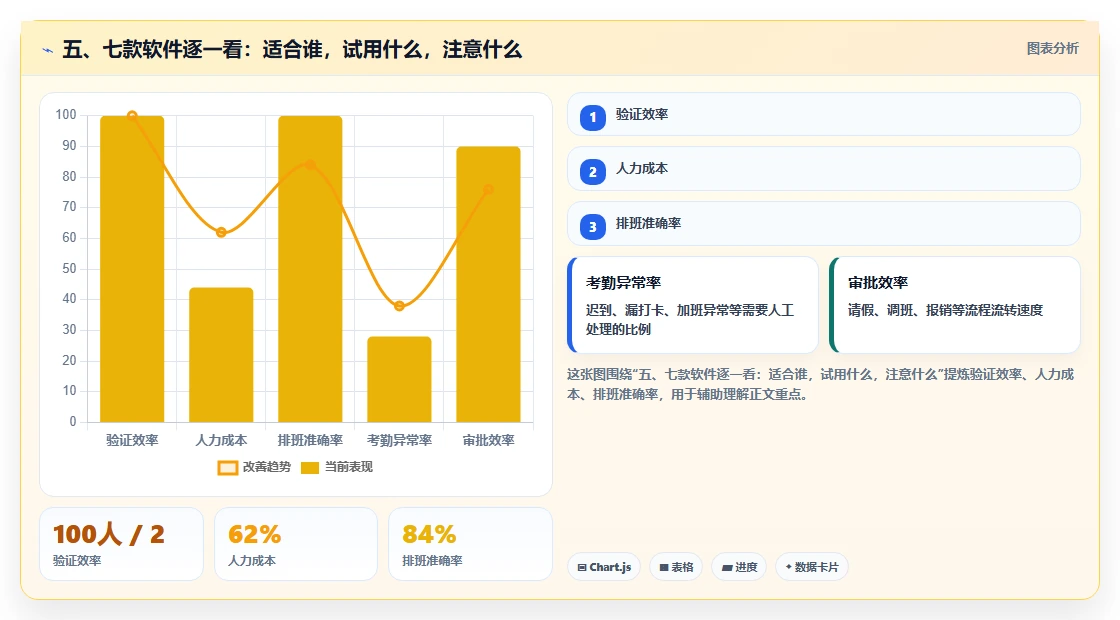Screen dimensions: 1120x620
Task: Click the 50 y-axis value
Action: [69, 269]
